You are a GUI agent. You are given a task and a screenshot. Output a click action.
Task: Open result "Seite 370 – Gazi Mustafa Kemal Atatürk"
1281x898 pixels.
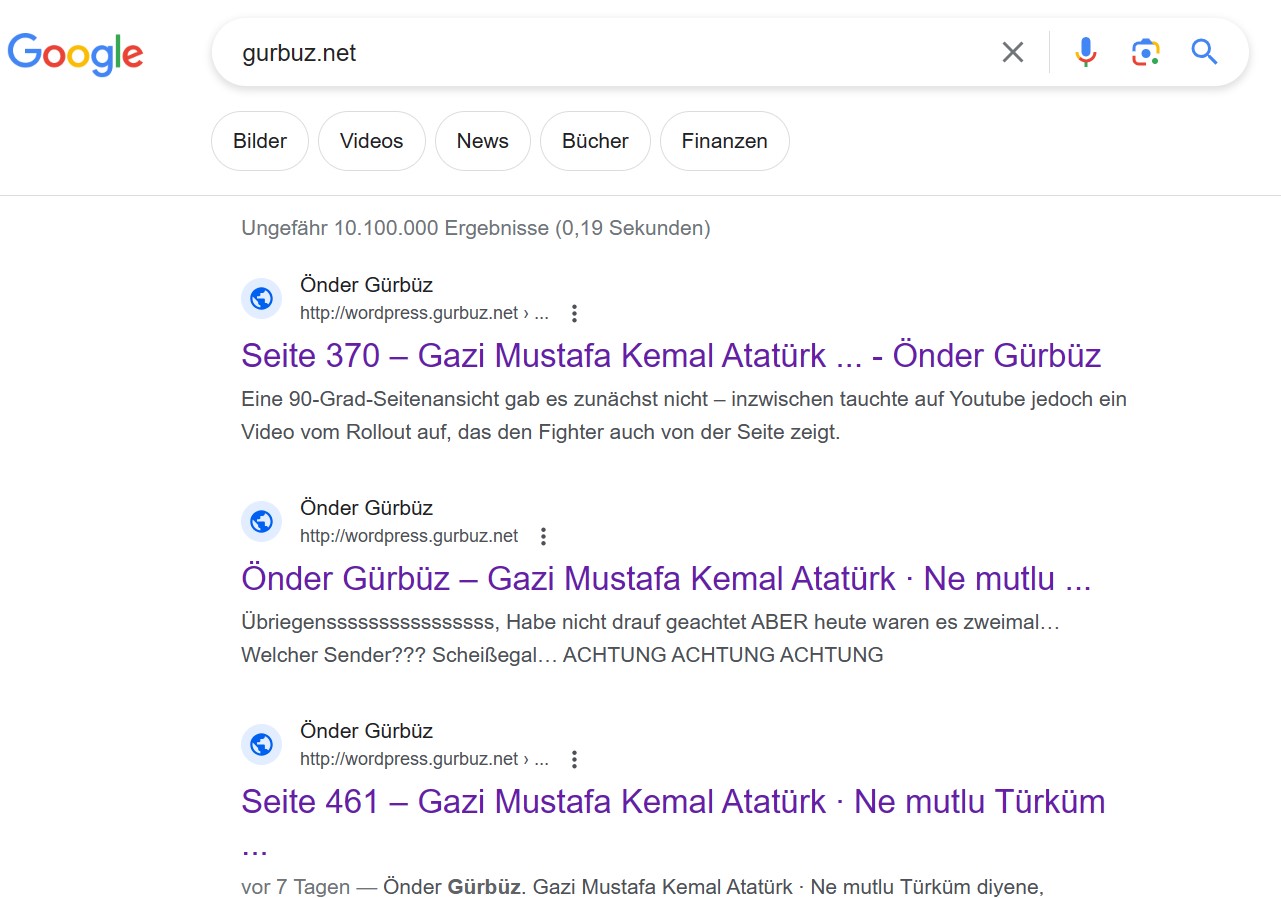pos(671,356)
